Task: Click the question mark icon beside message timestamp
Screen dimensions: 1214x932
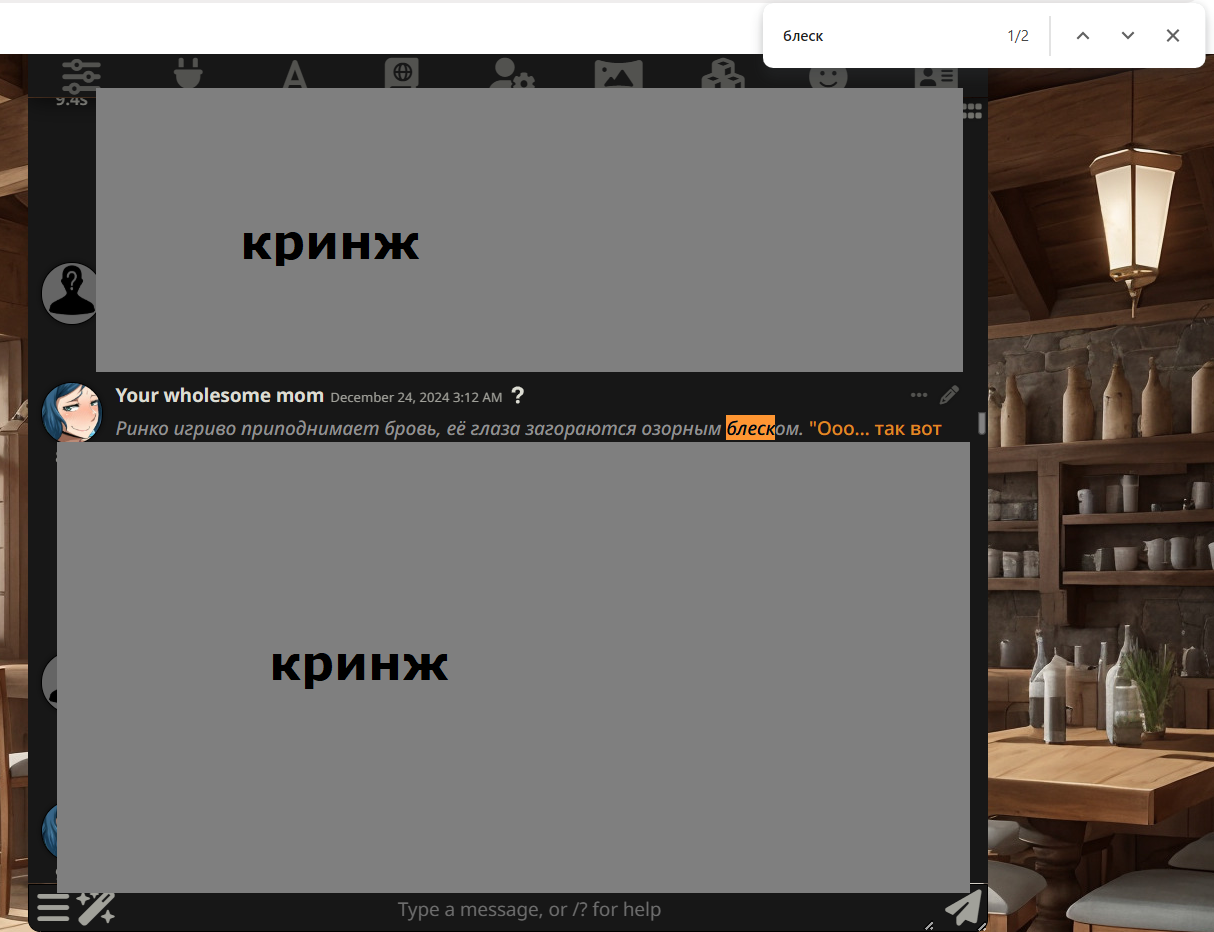Action: point(517,396)
